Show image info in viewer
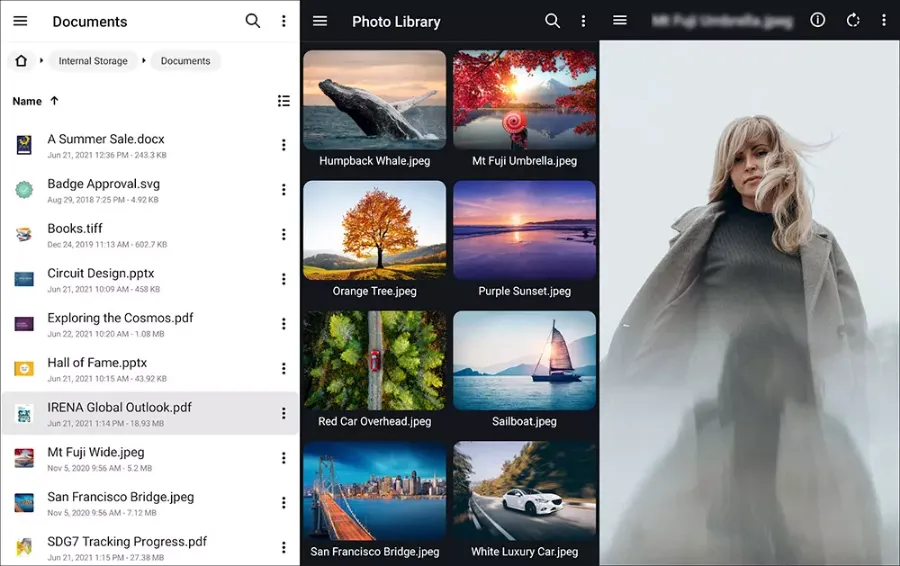Image resolution: width=900 pixels, height=566 pixels. pyautogui.click(x=817, y=20)
